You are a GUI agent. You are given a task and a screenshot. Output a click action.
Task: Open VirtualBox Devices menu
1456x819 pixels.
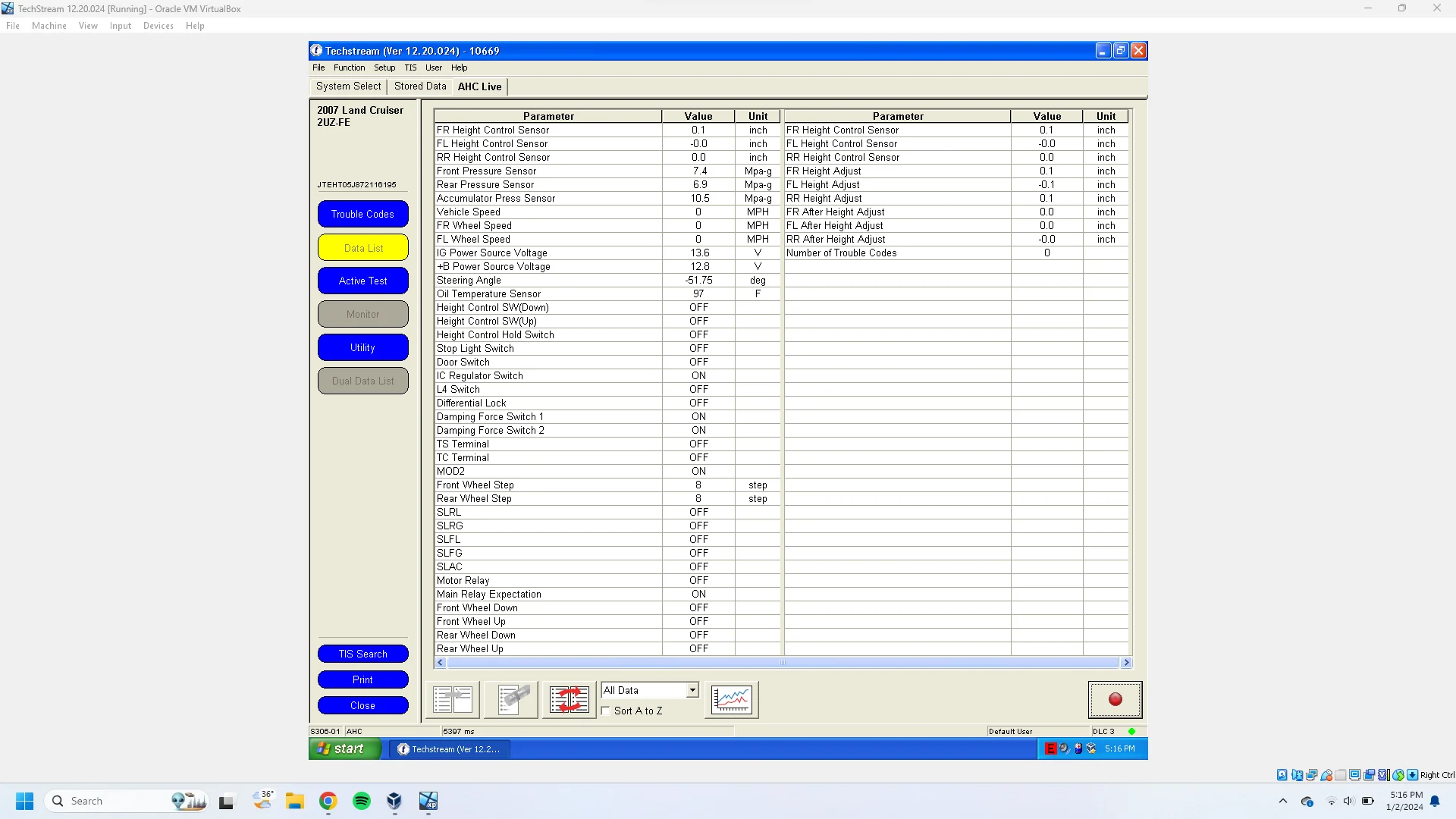click(158, 26)
